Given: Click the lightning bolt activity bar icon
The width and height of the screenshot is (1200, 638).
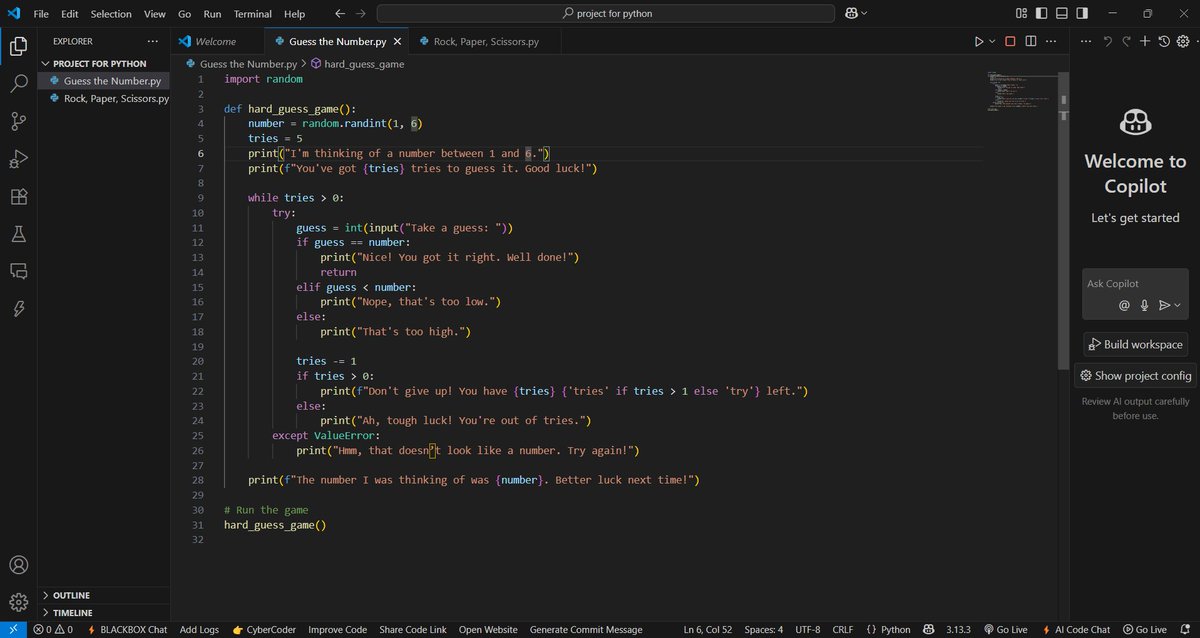Looking at the screenshot, I should tap(18, 309).
